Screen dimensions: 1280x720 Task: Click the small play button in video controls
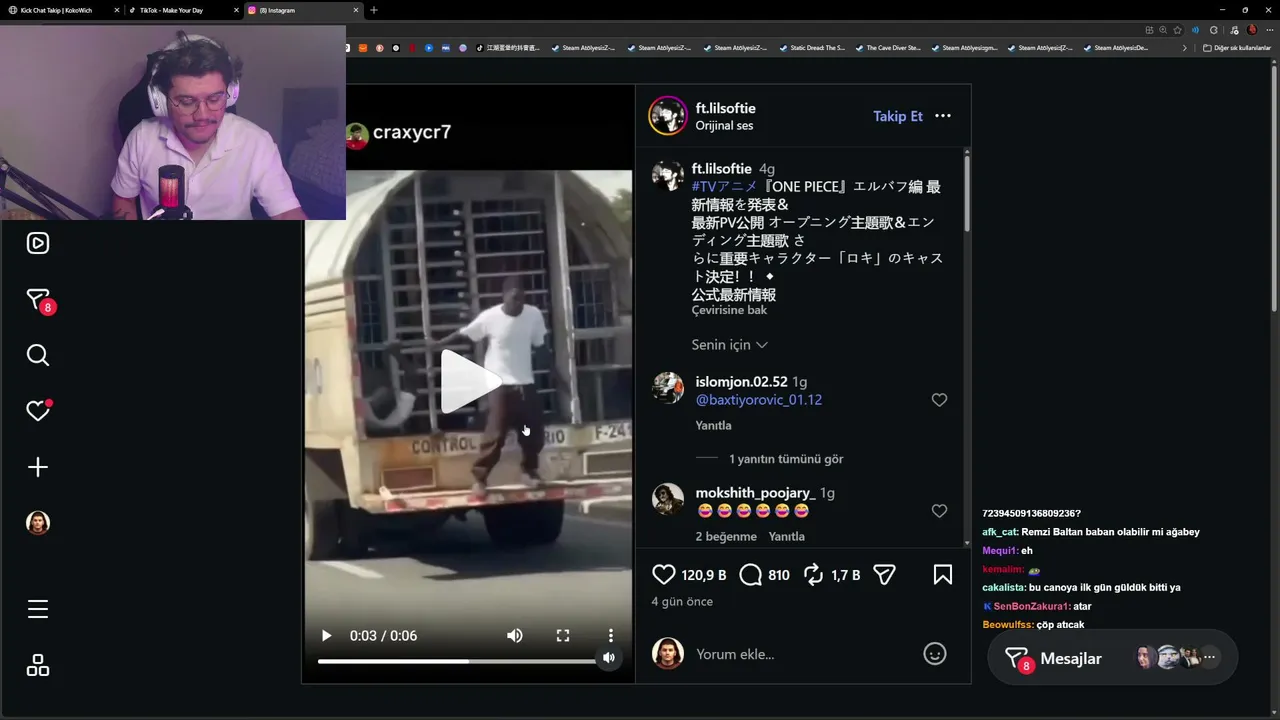click(326, 636)
